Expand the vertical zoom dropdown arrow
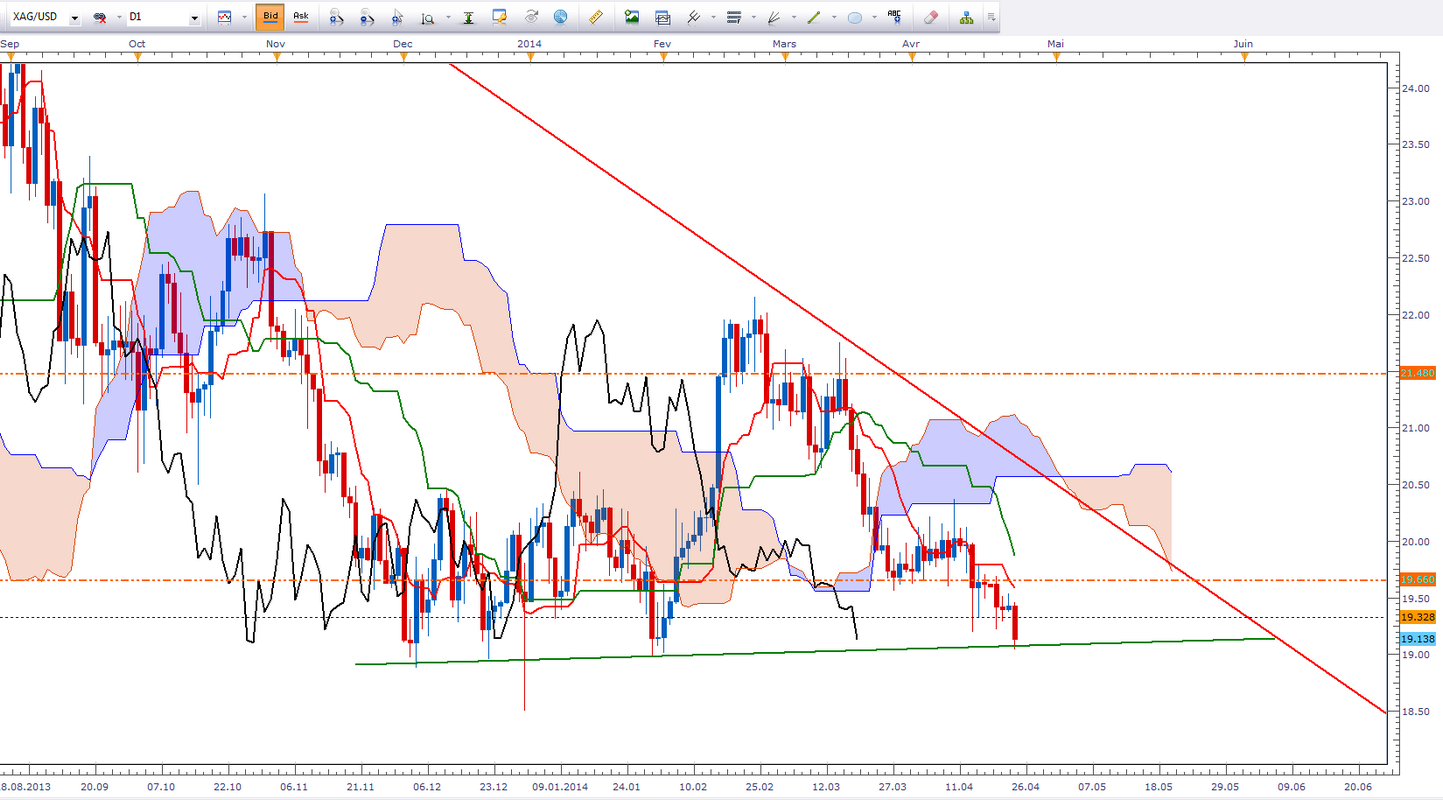 [x=448, y=17]
